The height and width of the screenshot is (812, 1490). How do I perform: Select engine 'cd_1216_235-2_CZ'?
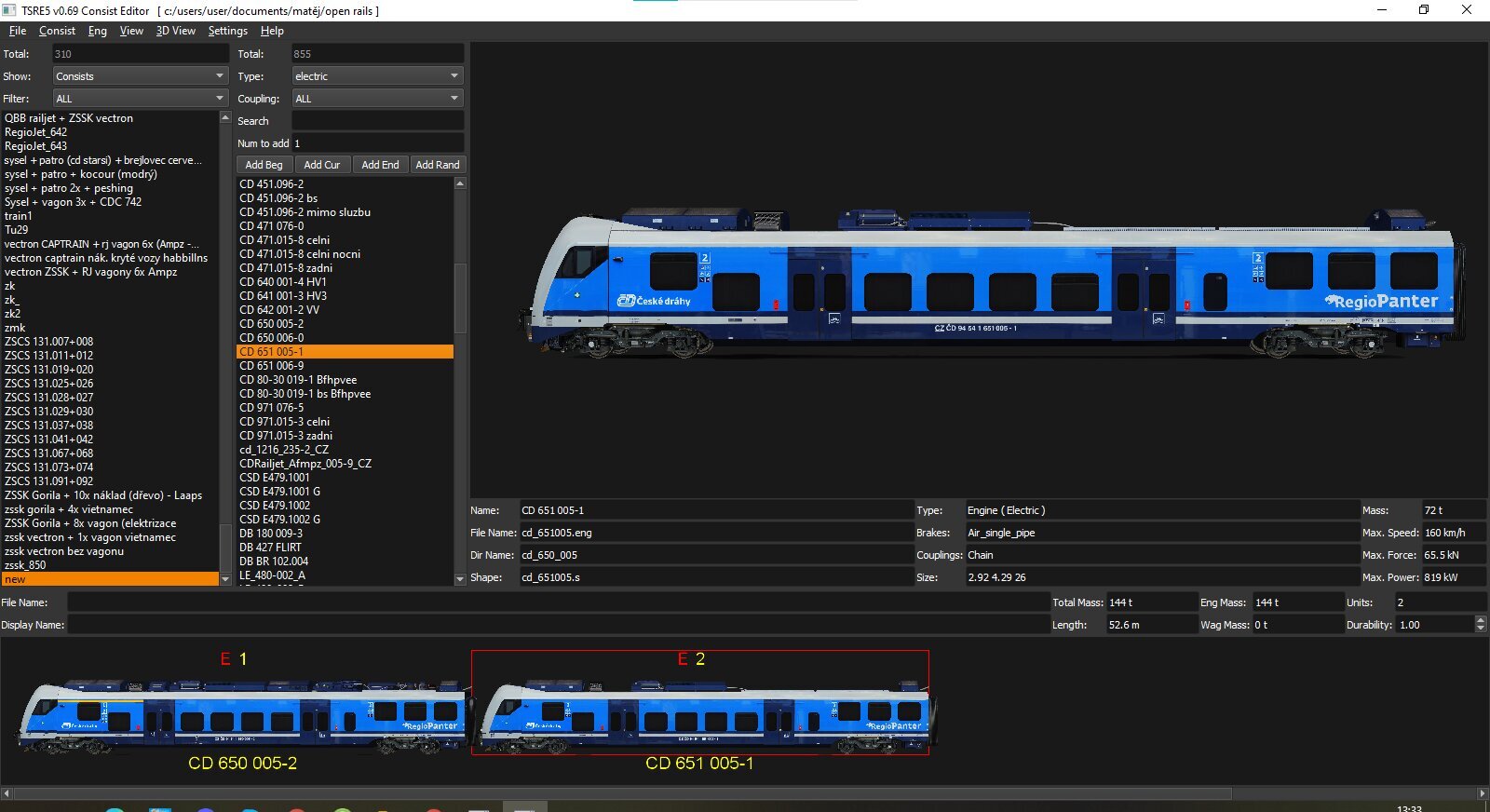point(345,450)
